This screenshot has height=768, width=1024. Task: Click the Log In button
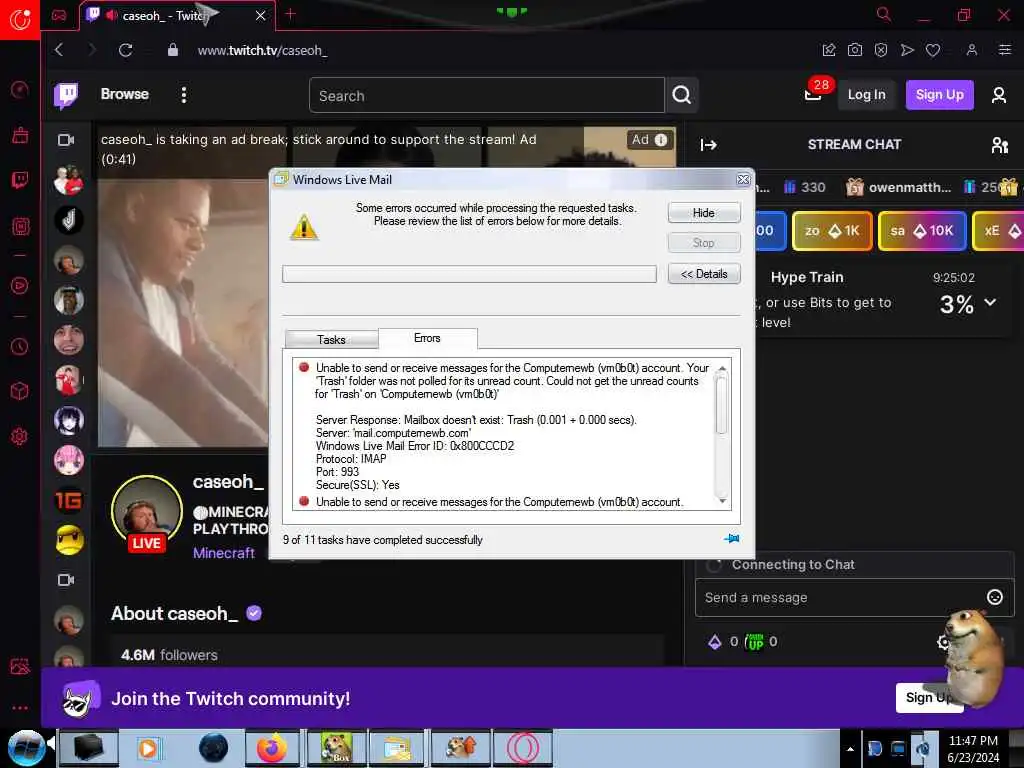coord(867,95)
